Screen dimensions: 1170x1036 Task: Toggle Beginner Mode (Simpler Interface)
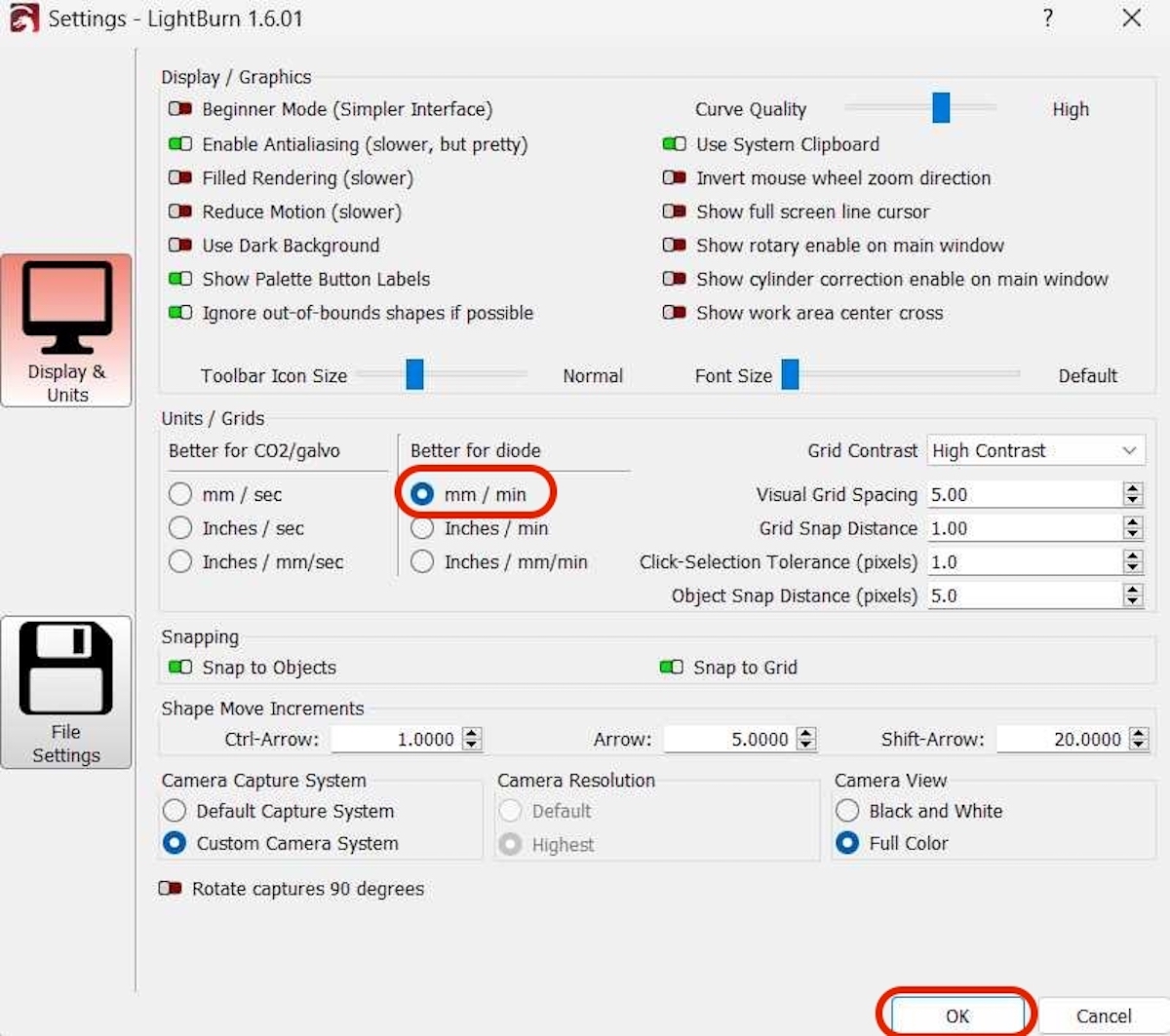180,109
